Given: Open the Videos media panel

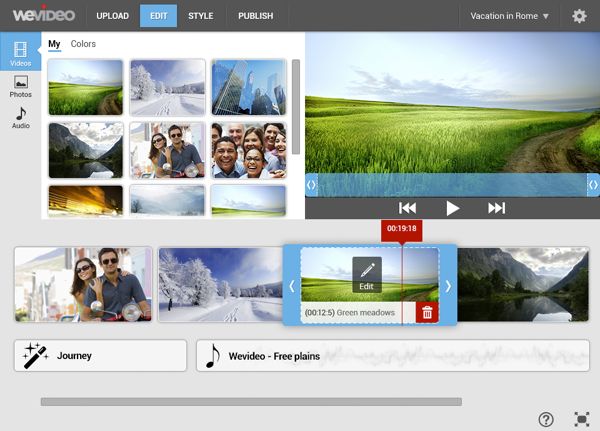Looking at the screenshot, I should pos(20,51).
